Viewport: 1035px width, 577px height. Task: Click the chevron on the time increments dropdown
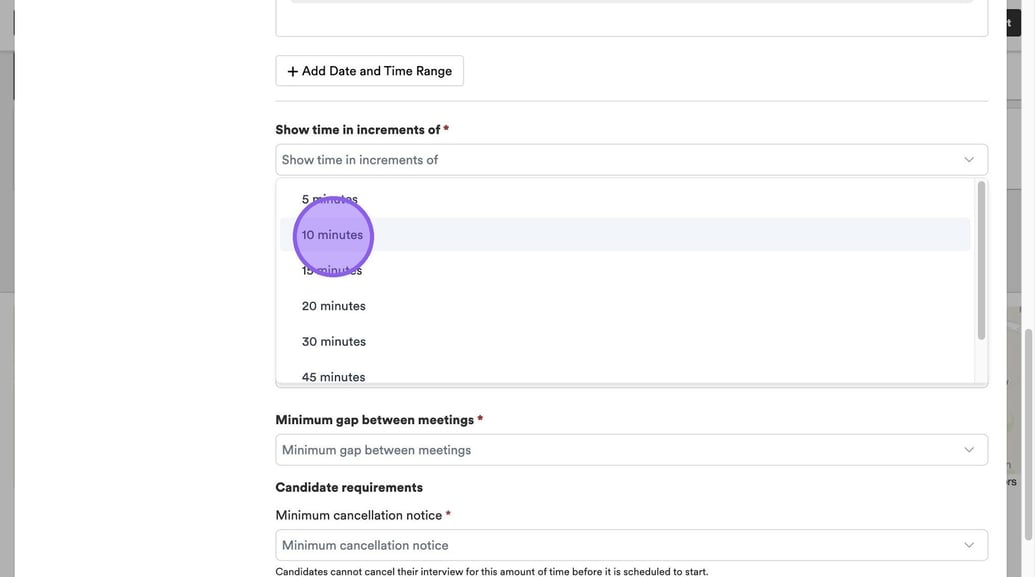click(968, 160)
